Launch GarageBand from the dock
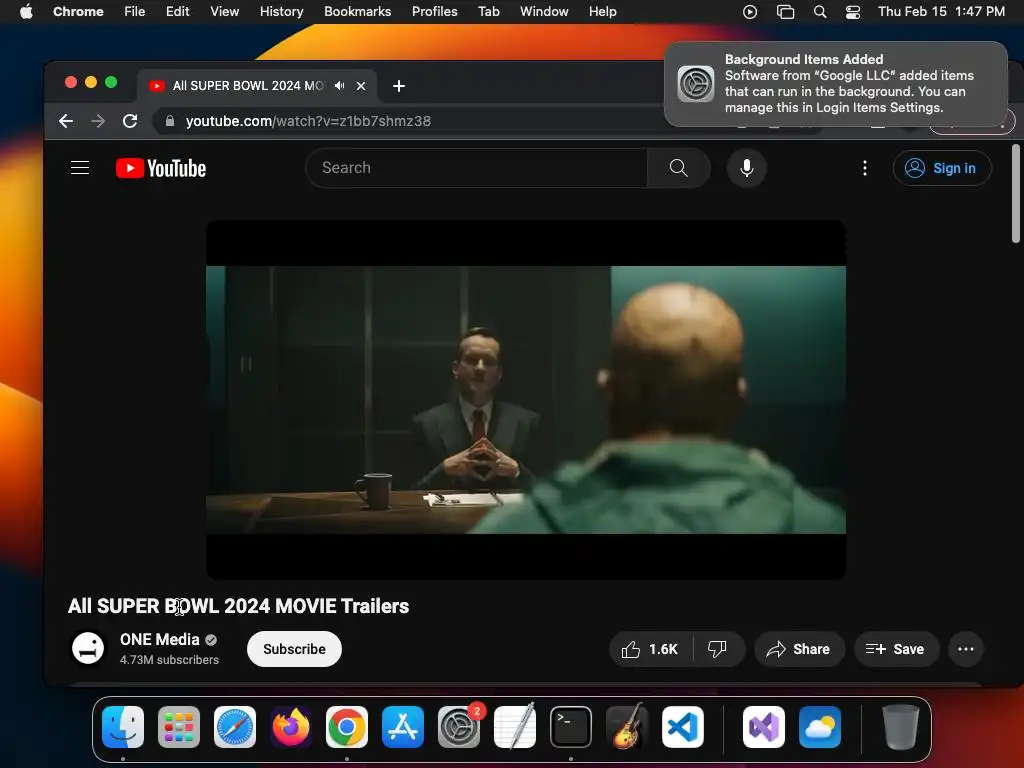 (627, 727)
